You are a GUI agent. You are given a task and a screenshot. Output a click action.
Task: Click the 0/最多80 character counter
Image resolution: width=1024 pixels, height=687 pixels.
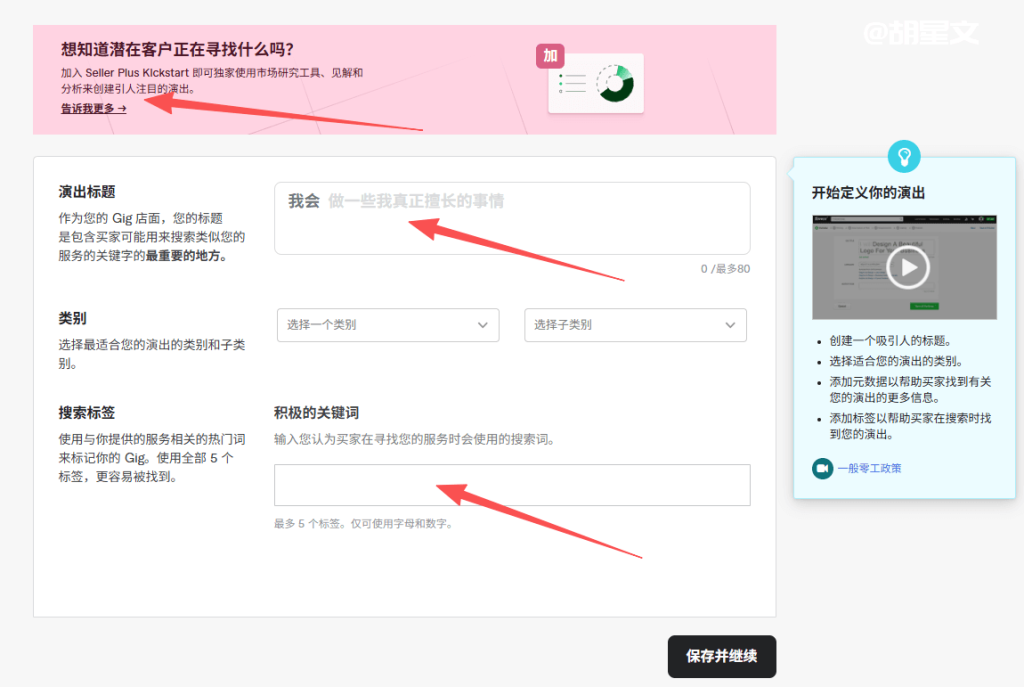point(725,269)
